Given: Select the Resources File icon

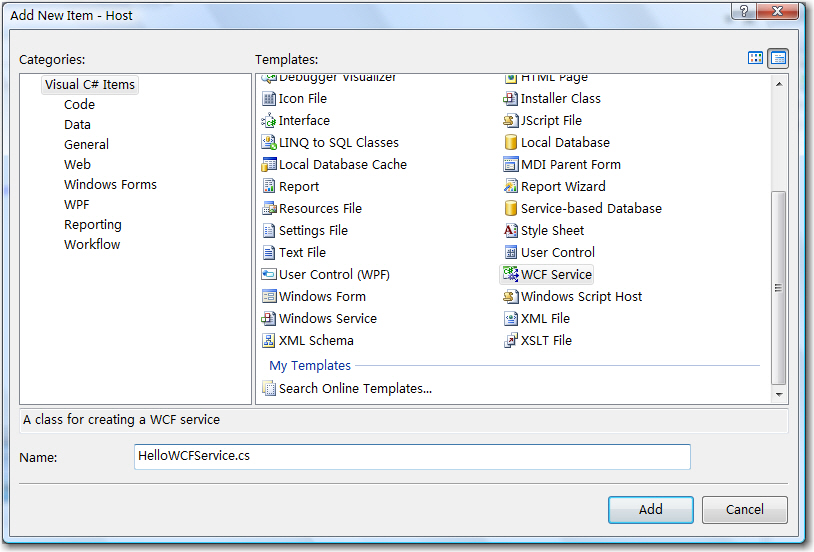Looking at the screenshot, I should tap(269, 208).
